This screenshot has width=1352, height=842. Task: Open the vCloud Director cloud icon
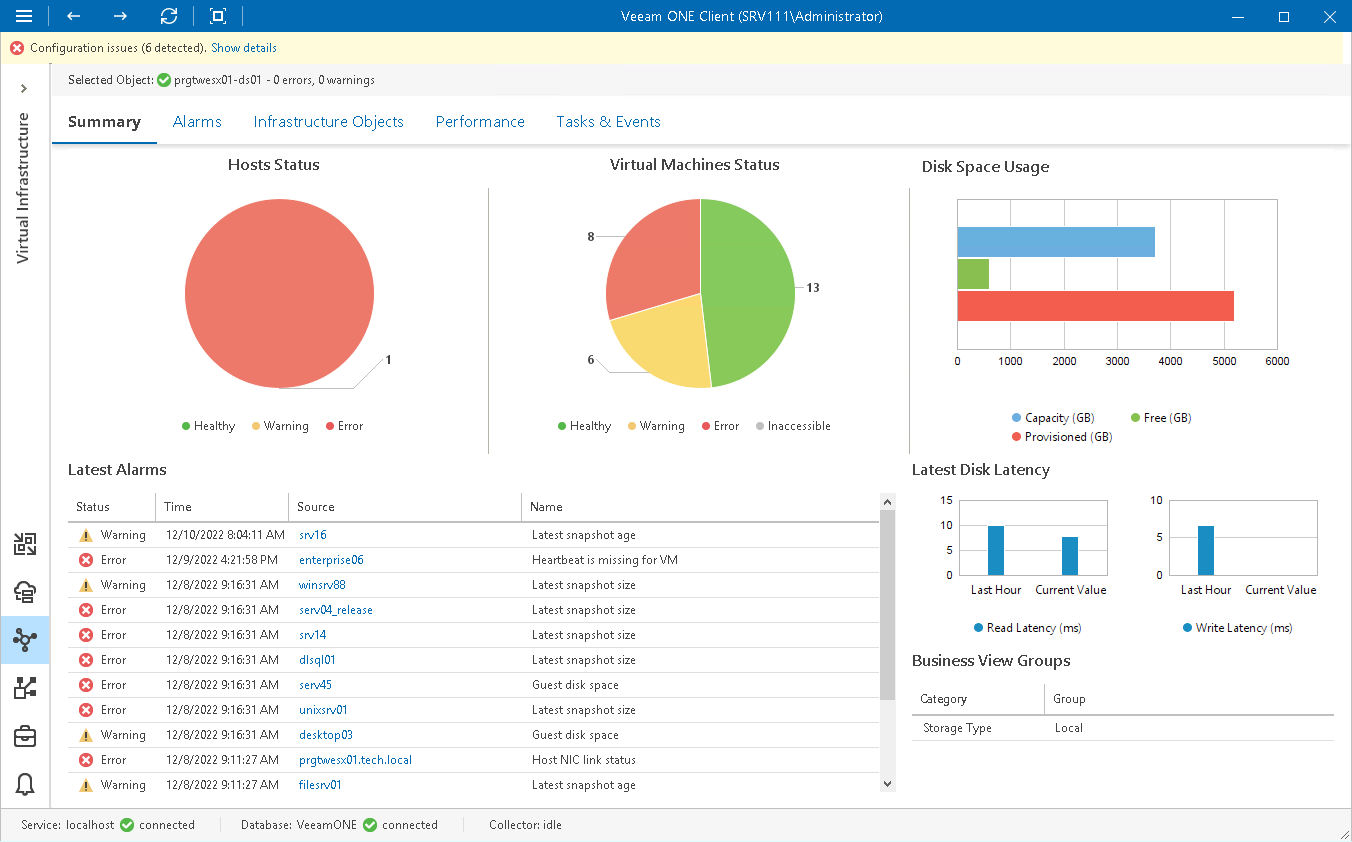25,592
